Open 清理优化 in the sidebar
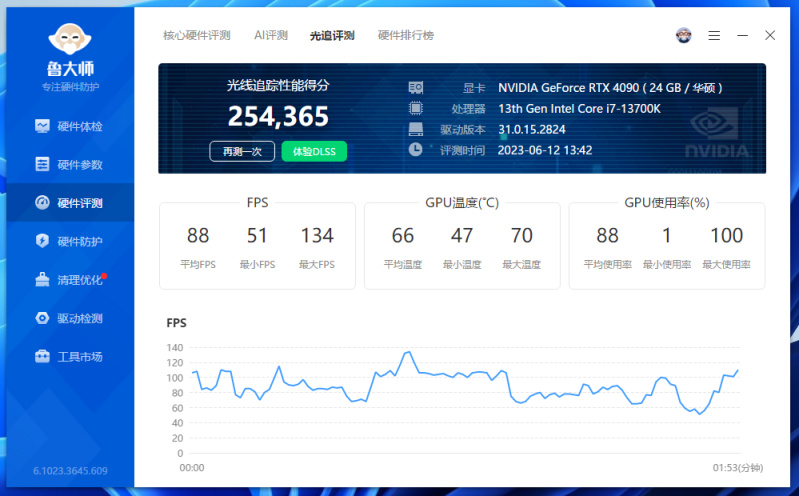Viewport: 799px width, 496px height. point(70,279)
